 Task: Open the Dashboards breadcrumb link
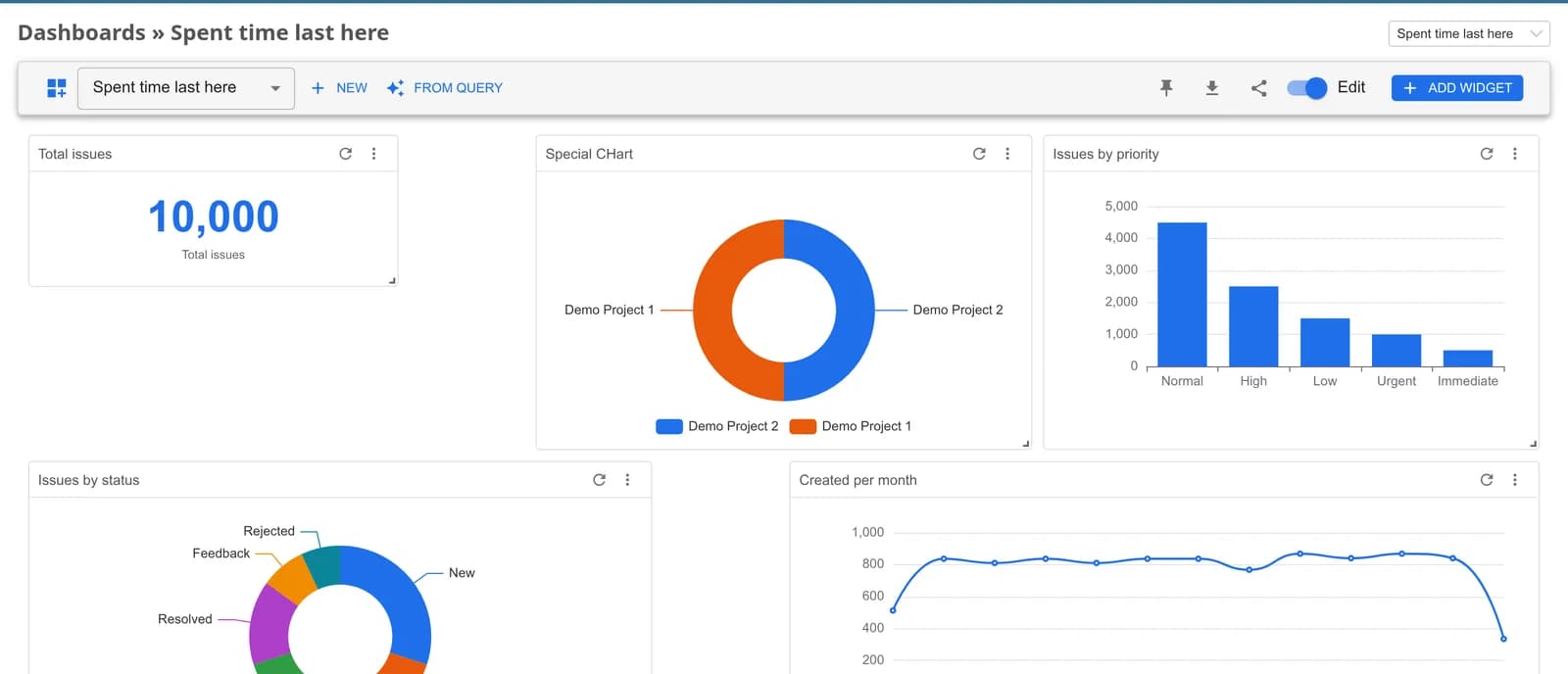pos(81,33)
